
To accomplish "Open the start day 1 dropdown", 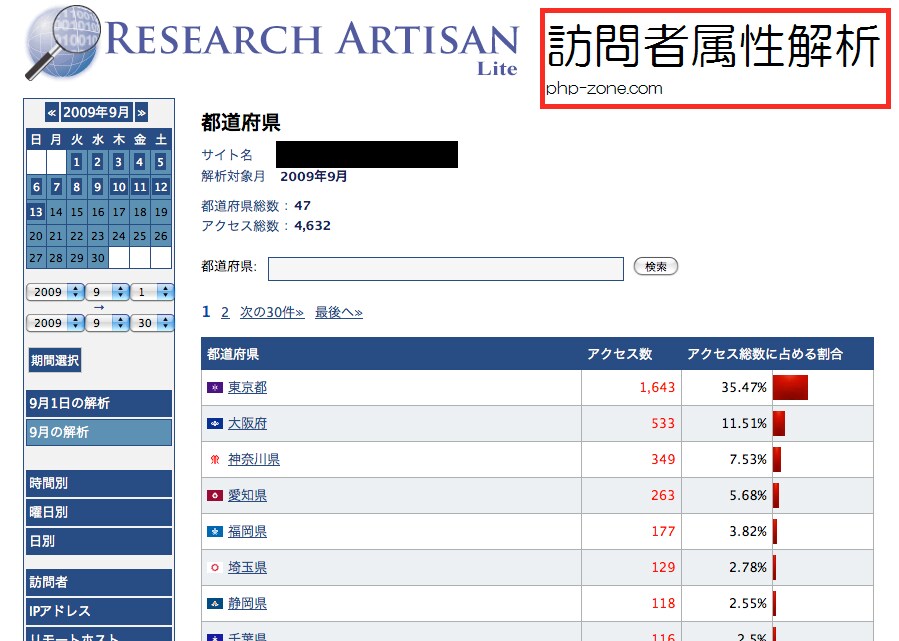I will coord(152,292).
